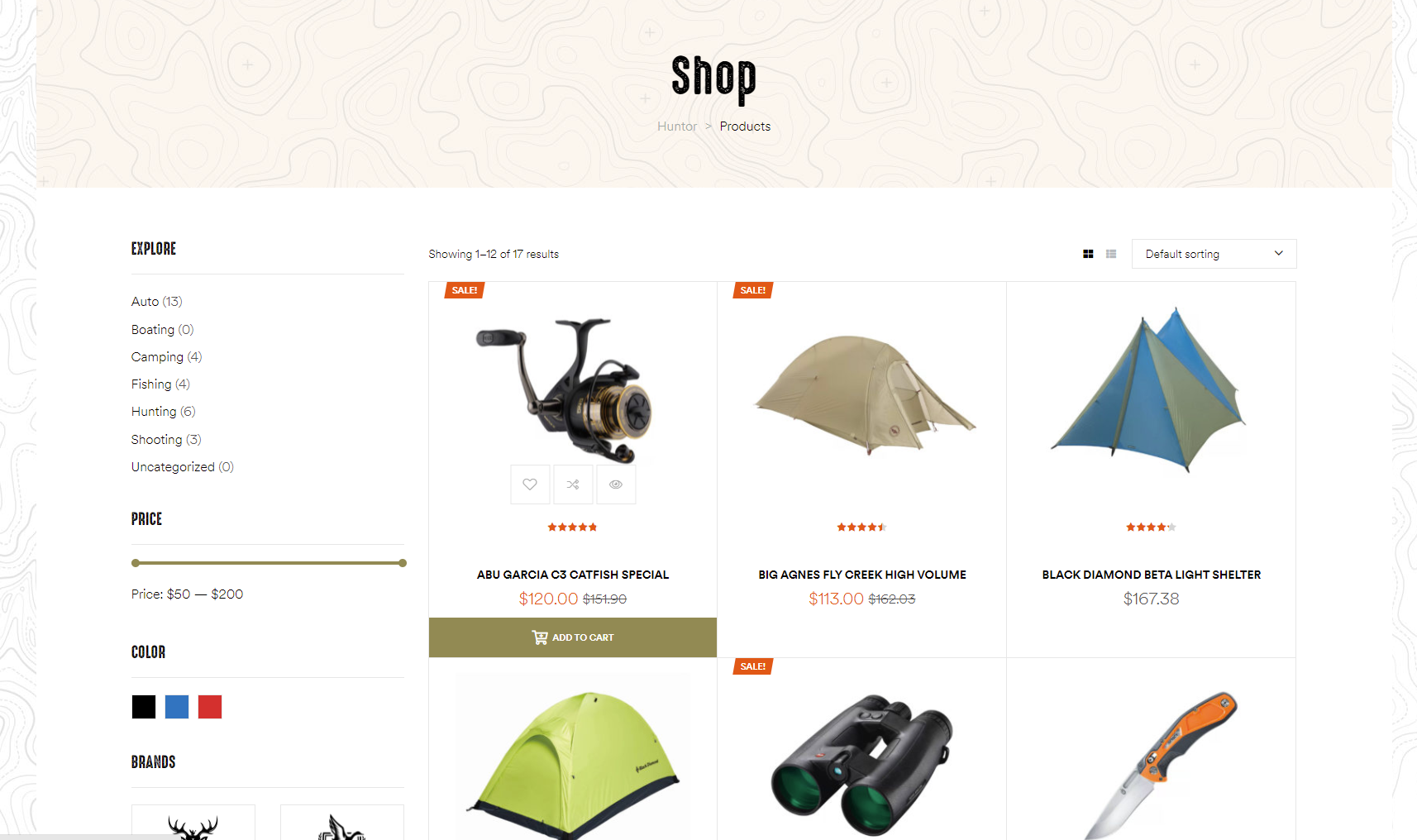The width and height of the screenshot is (1417, 840).
Task: Add reel to wishlist with heart icon
Action: point(530,484)
